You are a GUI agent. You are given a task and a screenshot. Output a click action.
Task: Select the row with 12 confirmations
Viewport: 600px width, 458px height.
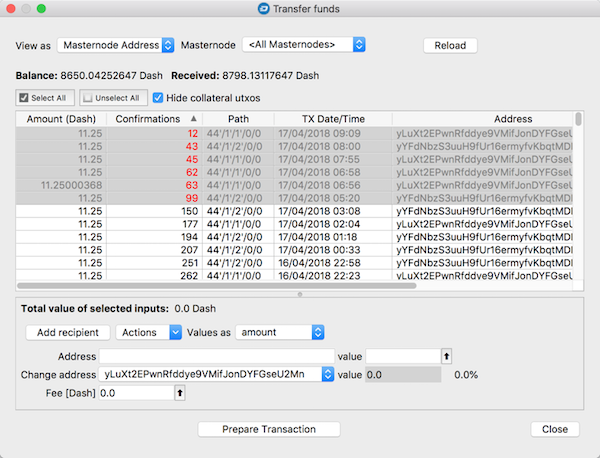294,134
